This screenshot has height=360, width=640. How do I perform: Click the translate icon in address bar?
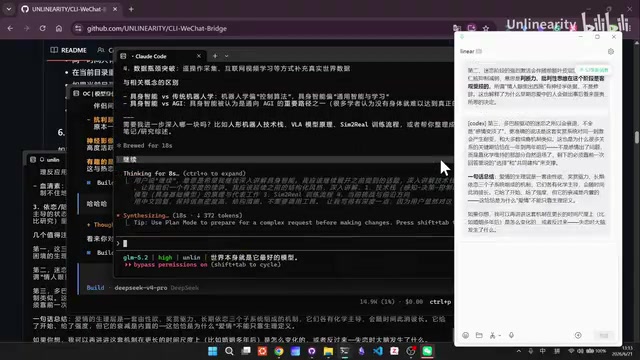point(457,28)
